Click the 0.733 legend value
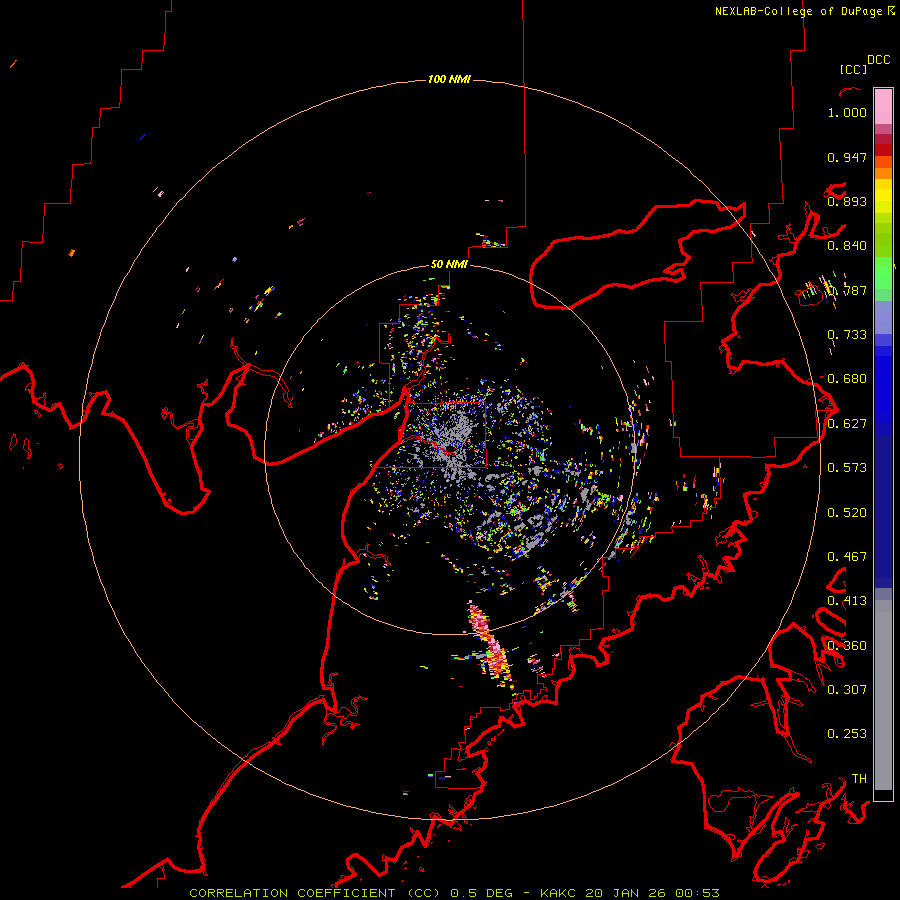 [847, 335]
